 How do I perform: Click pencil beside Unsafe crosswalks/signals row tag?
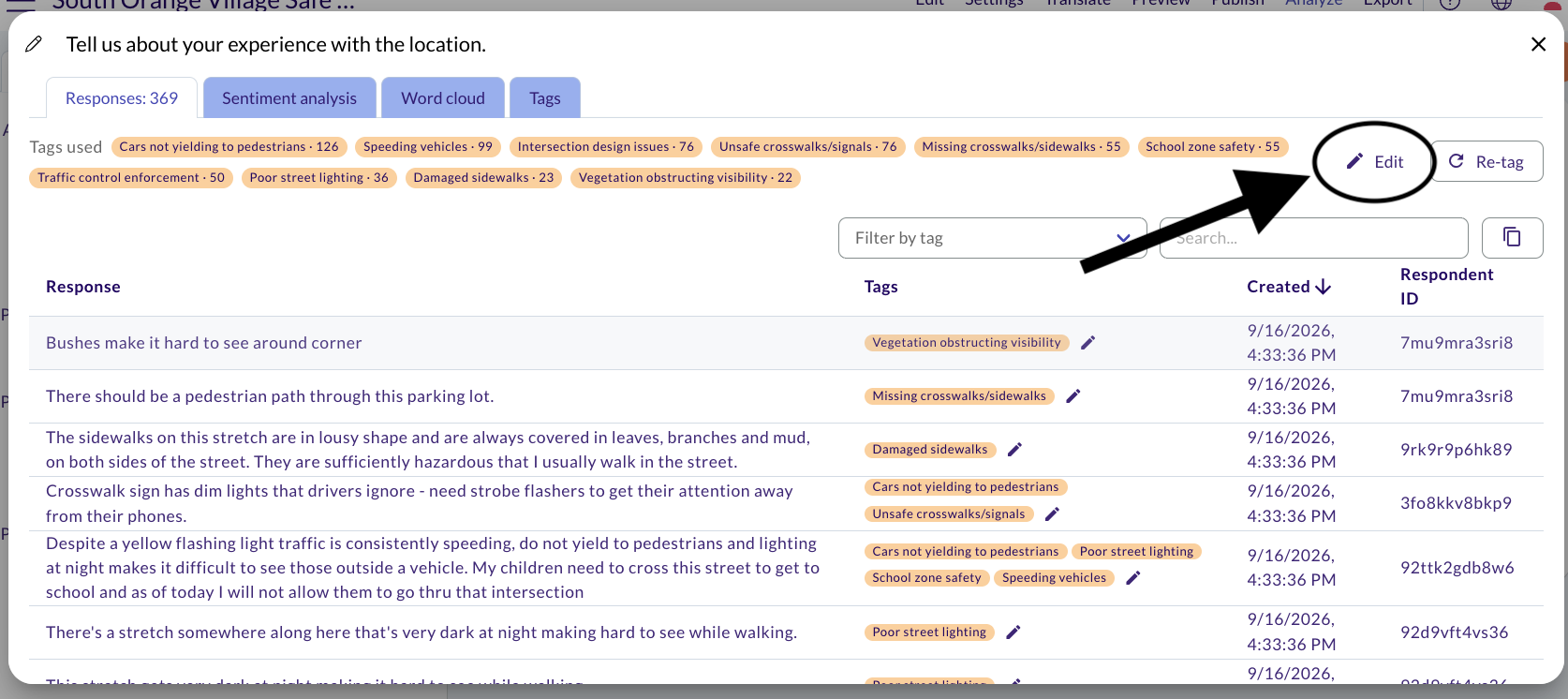1052,514
